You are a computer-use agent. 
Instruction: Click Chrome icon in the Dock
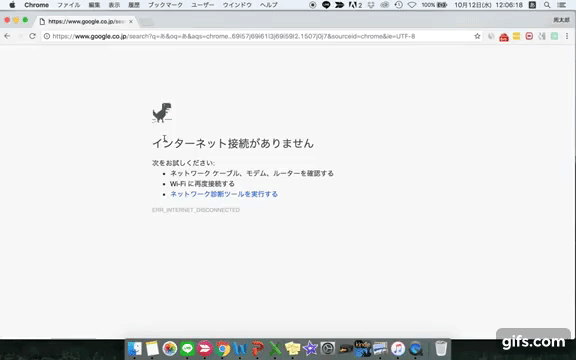click(x=223, y=348)
